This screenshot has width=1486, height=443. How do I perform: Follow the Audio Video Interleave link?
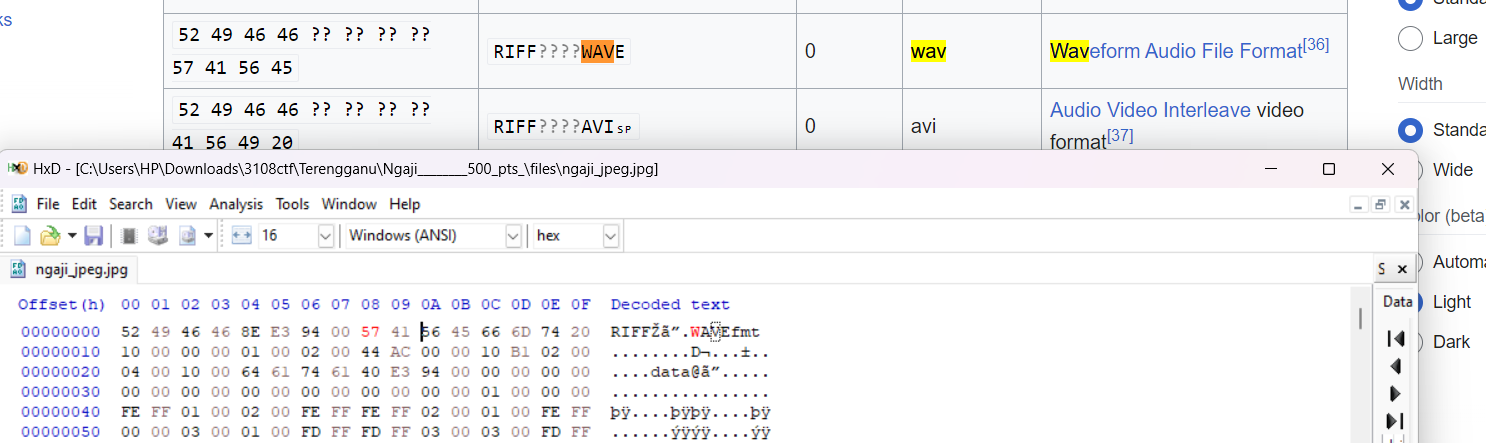pos(1150,110)
